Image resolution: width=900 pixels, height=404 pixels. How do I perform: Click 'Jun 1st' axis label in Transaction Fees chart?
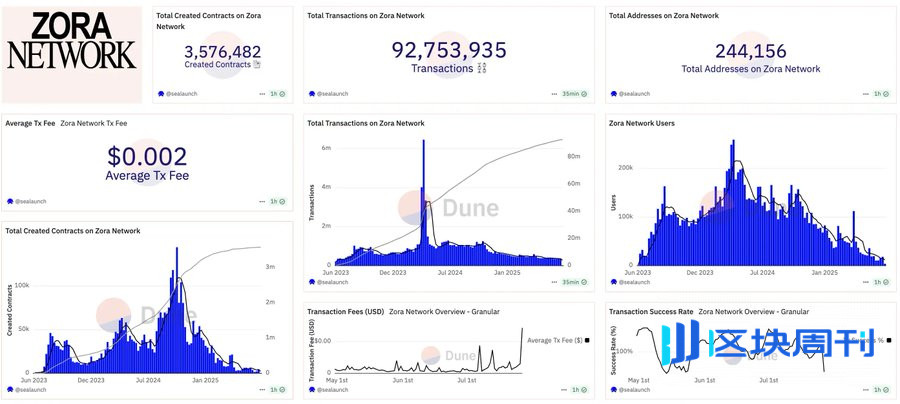click(x=405, y=380)
